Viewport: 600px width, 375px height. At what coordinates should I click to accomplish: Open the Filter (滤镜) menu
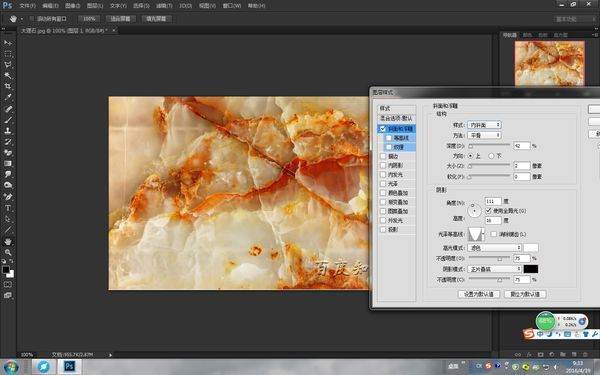pyautogui.click(x=164, y=6)
